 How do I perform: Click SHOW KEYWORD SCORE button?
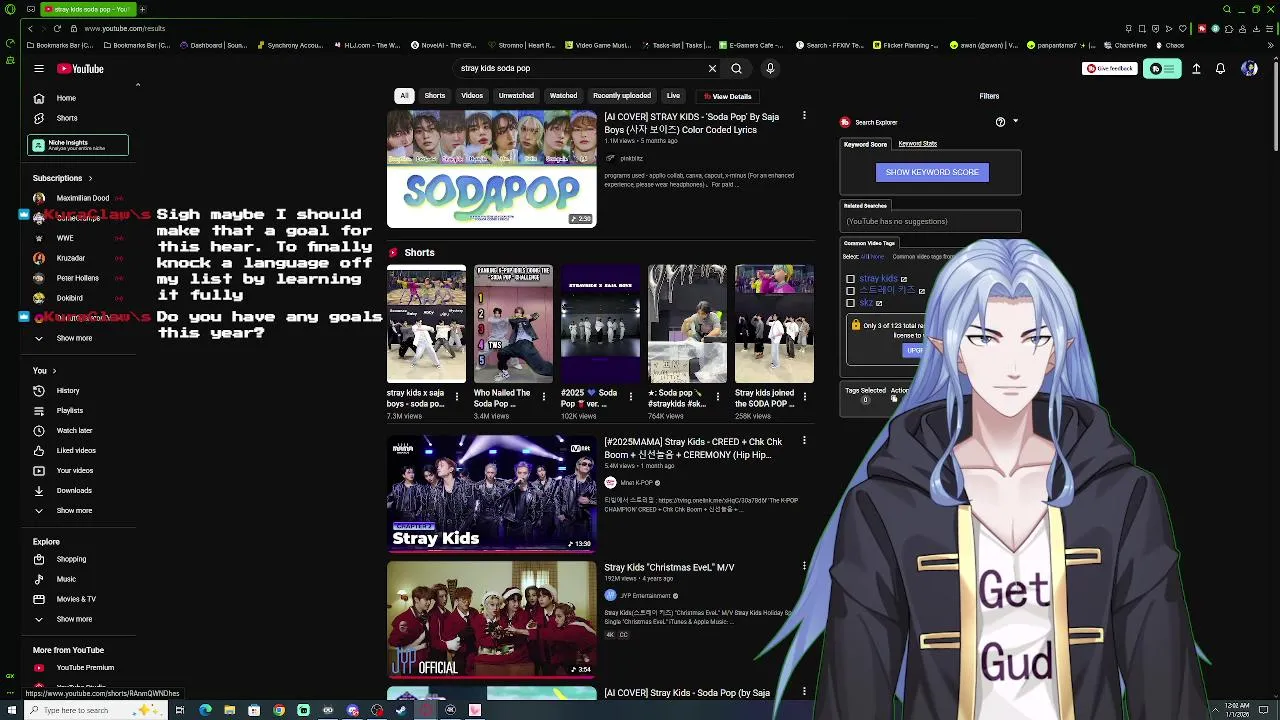click(x=932, y=172)
